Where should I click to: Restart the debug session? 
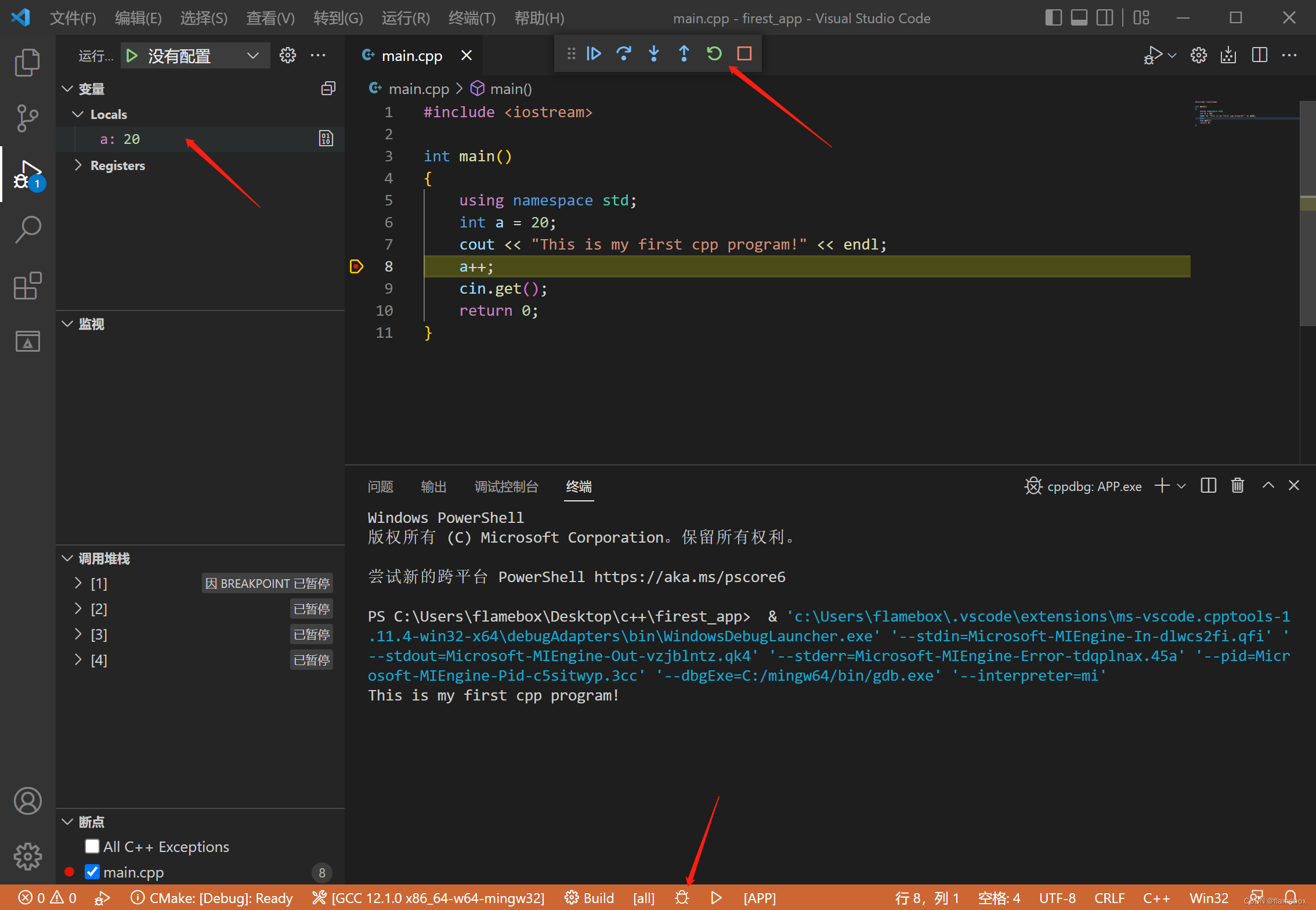tap(714, 54)
